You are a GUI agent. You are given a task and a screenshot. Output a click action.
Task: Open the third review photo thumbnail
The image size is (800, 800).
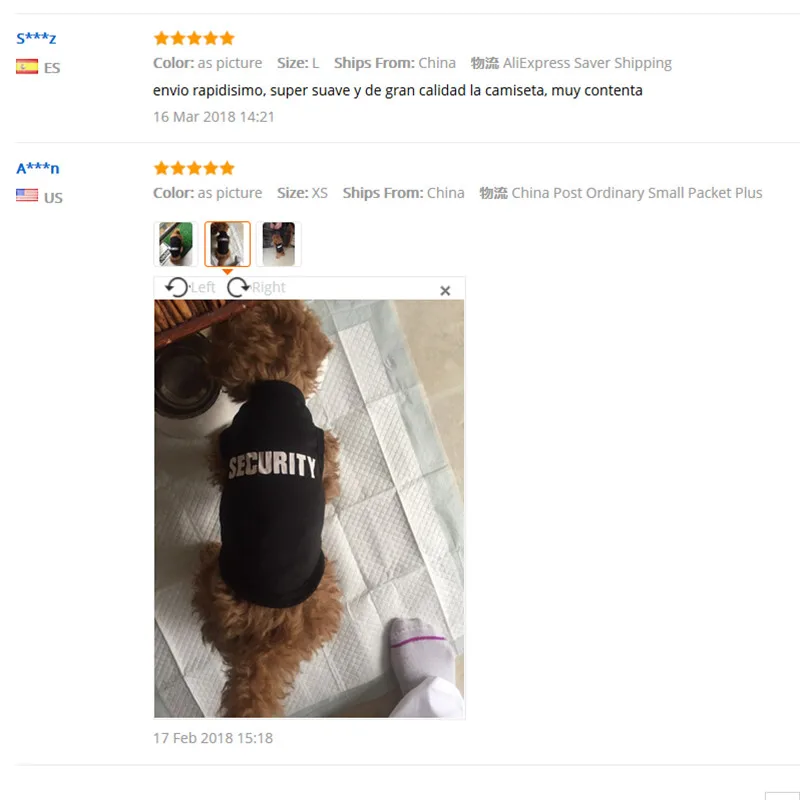(x=279, y=244)
